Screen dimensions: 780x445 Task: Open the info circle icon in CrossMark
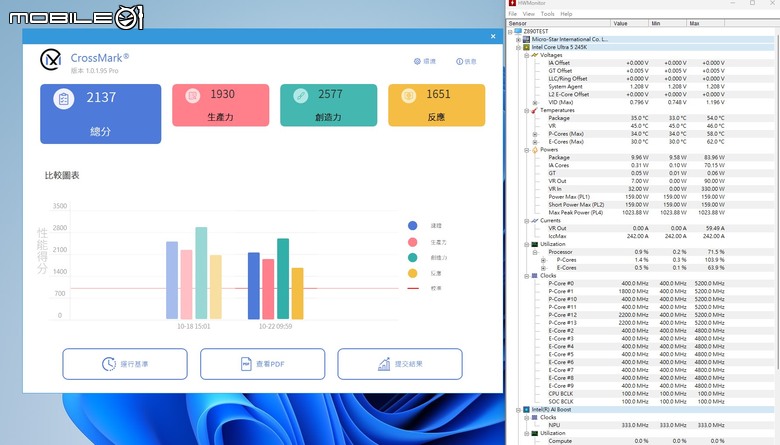(459, 62)
